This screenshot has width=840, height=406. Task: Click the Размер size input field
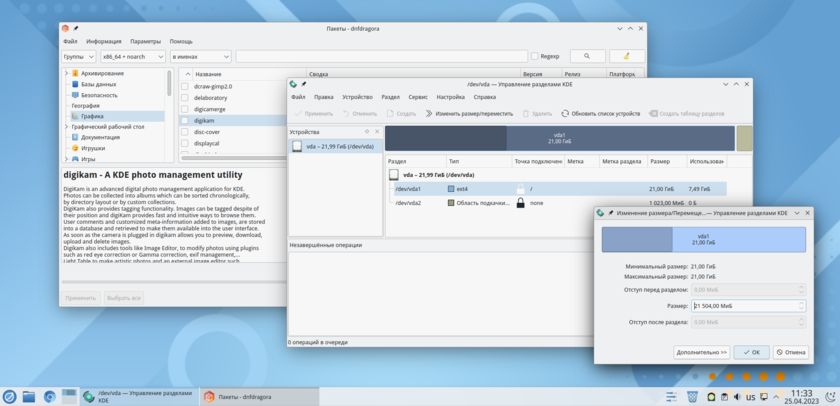744,306
